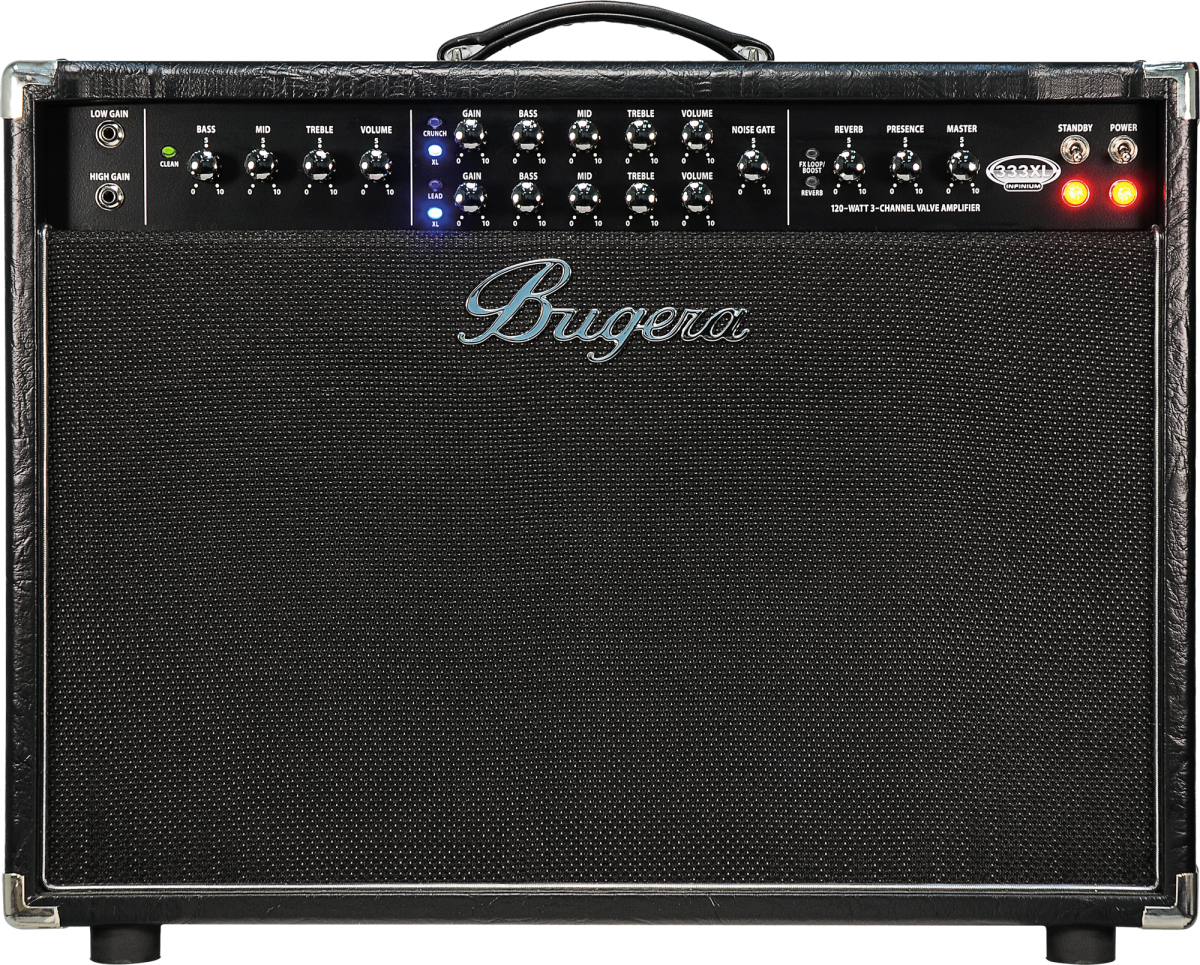Viewport: 1200px width, 965px height.
Task: Toggle the Lead channel XL button
Action: click(x=435, y=212)
